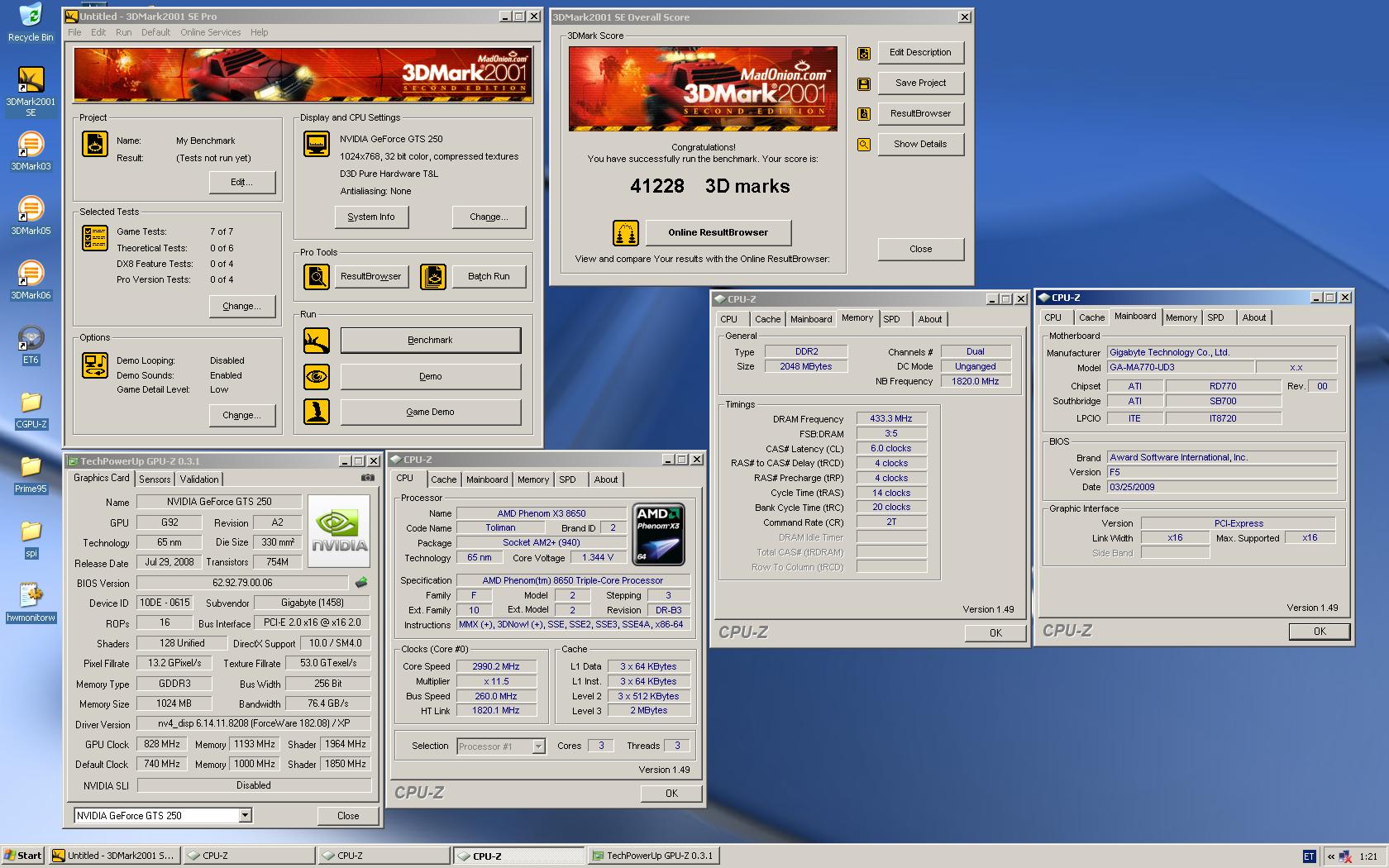Viewport: 1389px width, 868px height.
Task: Switch to TechPowerUp GPU-Z taskbar item
Action: (x=653, y=856)
